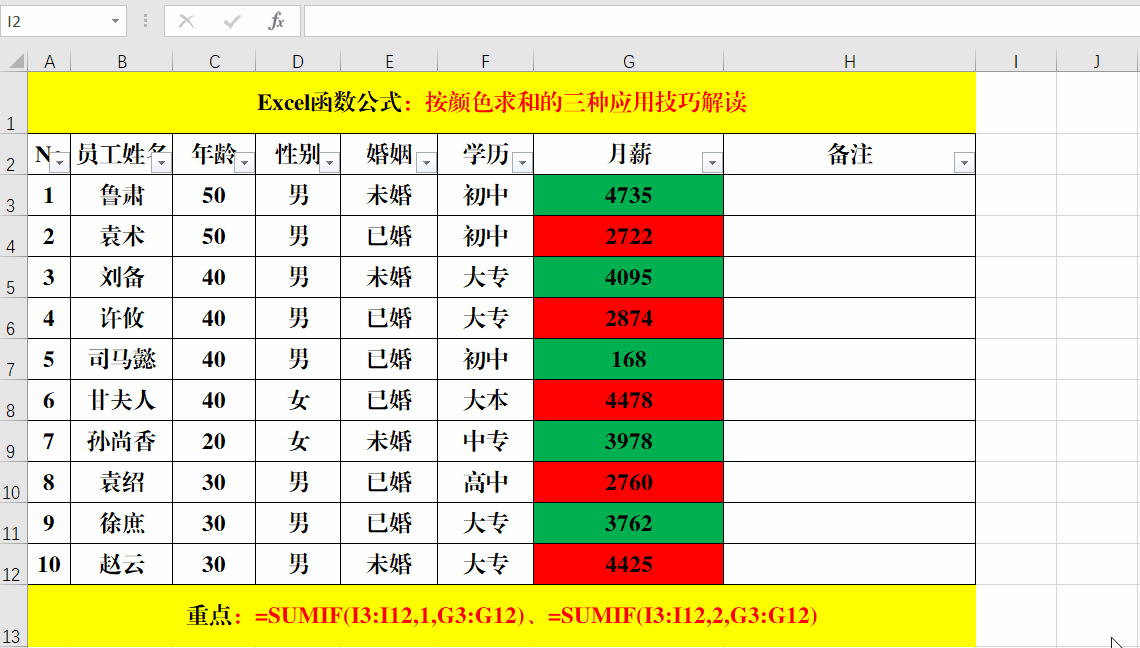The width and height of the screenshot is (1140, 648).
Task: Select name cell 司马懿
Action: (121, 359)
